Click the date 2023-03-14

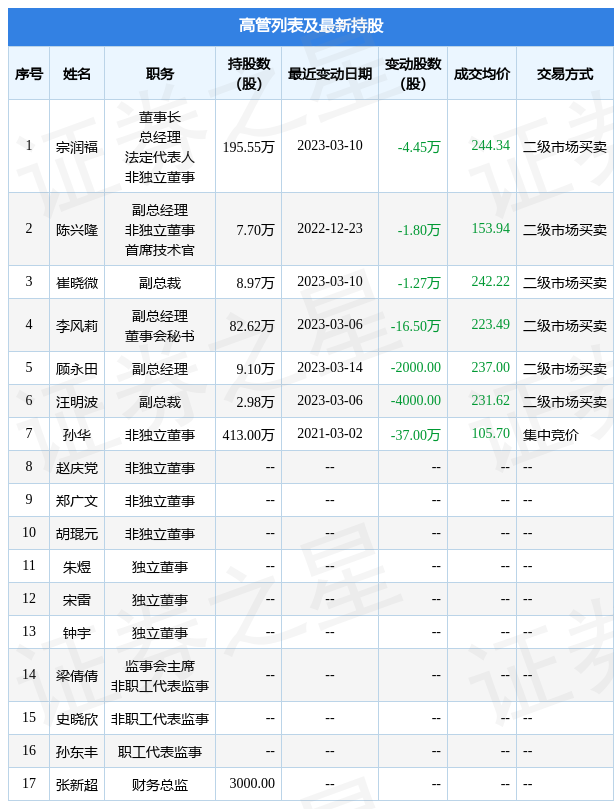330,367
